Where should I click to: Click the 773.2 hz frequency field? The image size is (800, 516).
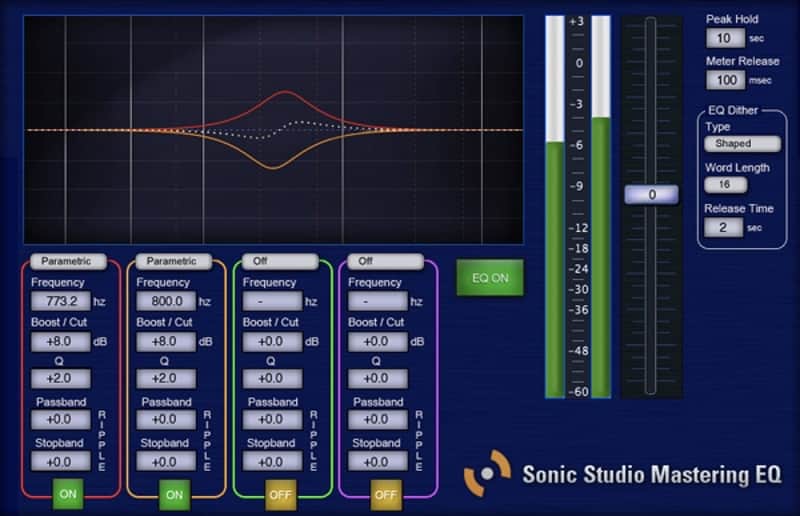61,301
